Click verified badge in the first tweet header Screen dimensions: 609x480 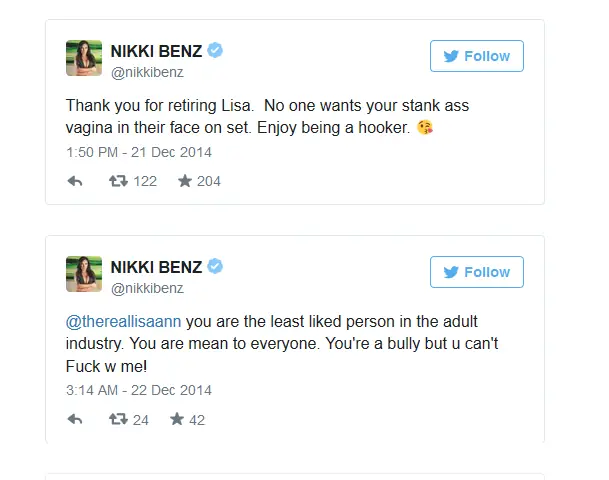point(215,51)
